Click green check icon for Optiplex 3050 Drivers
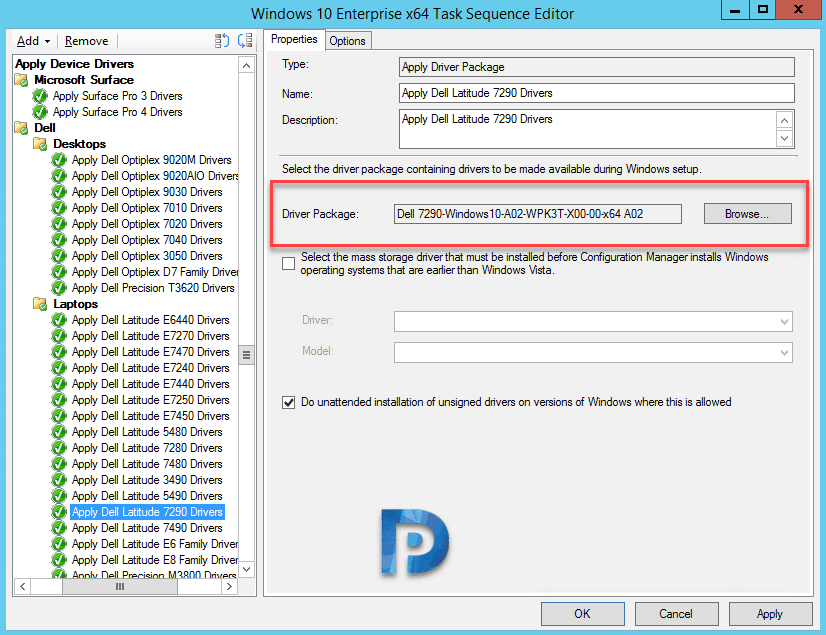Screen dimensions: 826x635 pyautogui.click(x=59, y=256)
